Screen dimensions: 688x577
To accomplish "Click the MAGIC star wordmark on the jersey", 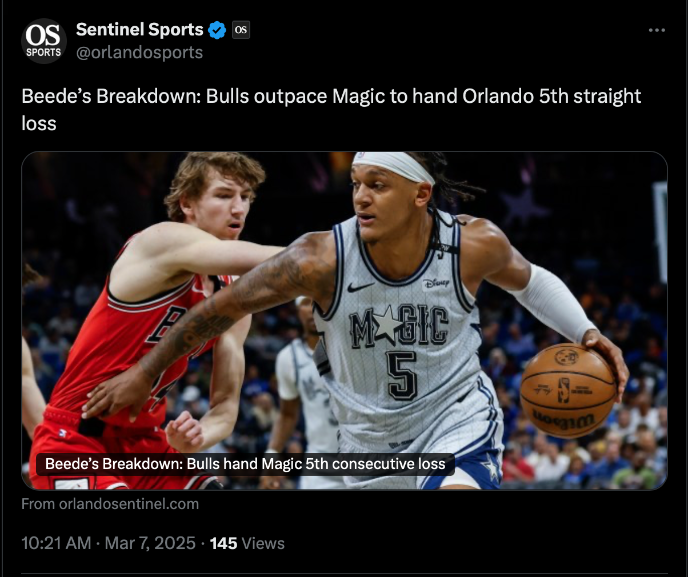I will [398, 326].
